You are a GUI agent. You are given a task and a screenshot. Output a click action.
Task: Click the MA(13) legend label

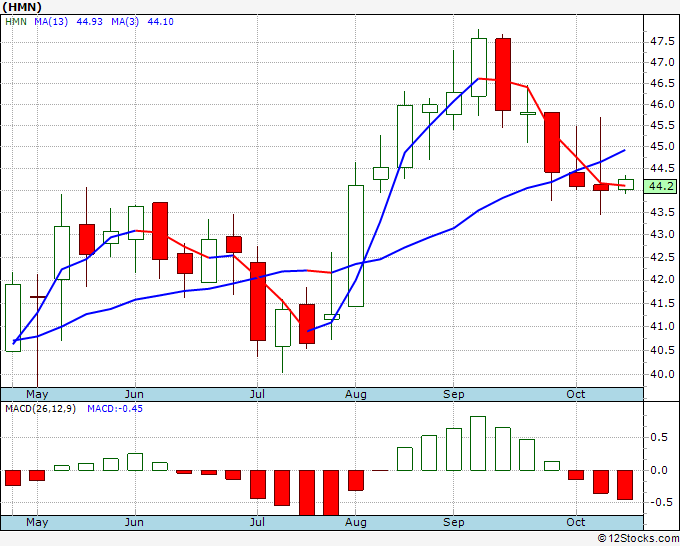51,22
